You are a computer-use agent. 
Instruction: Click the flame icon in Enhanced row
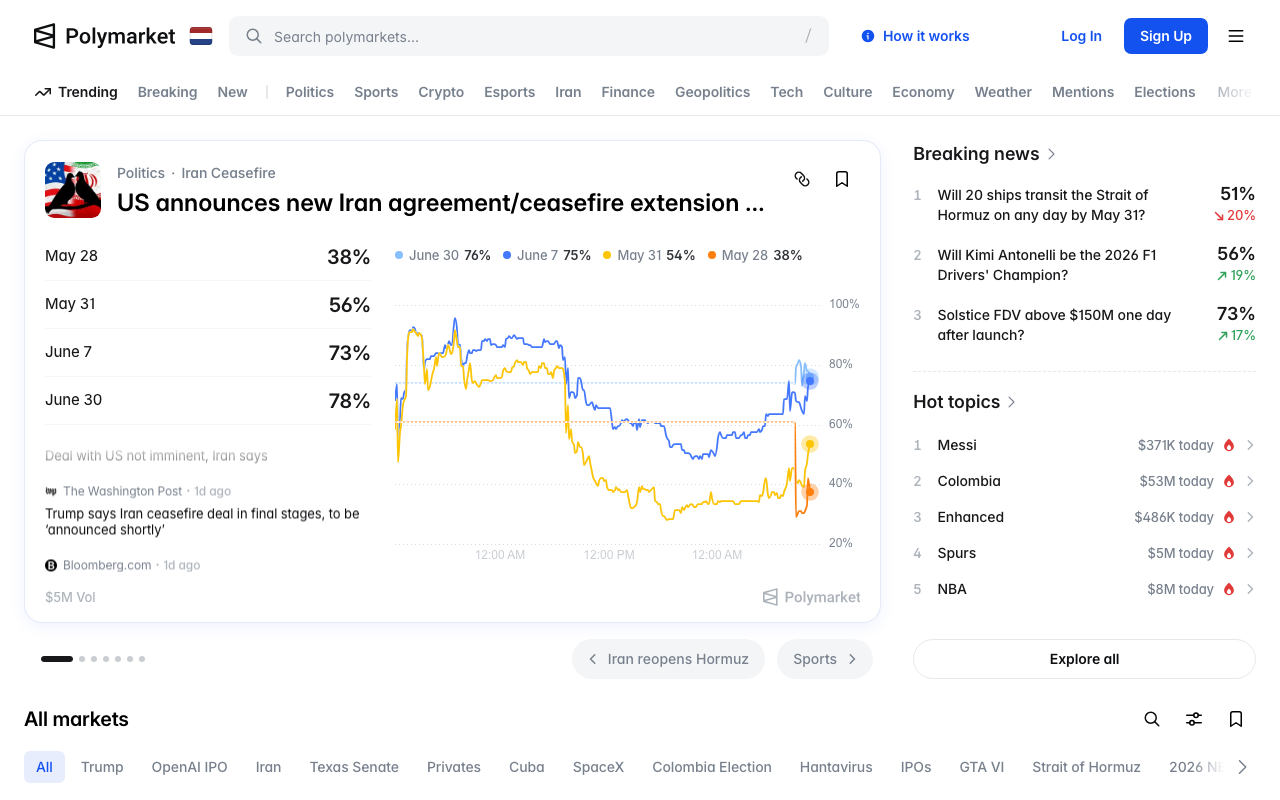tap(1229, 517)
